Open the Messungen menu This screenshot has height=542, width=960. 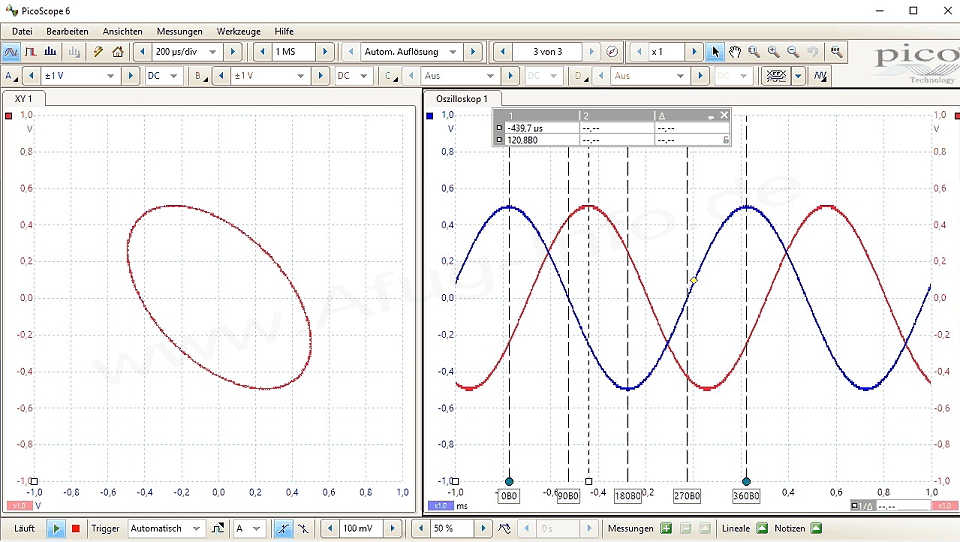(179, 31)
